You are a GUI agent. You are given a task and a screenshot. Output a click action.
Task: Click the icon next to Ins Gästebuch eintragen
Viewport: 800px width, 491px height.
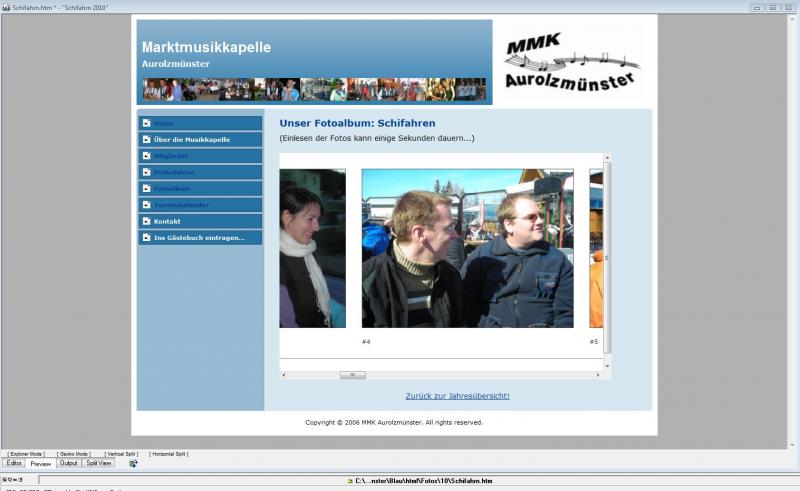pyautogui.click(x=147, y=237)
